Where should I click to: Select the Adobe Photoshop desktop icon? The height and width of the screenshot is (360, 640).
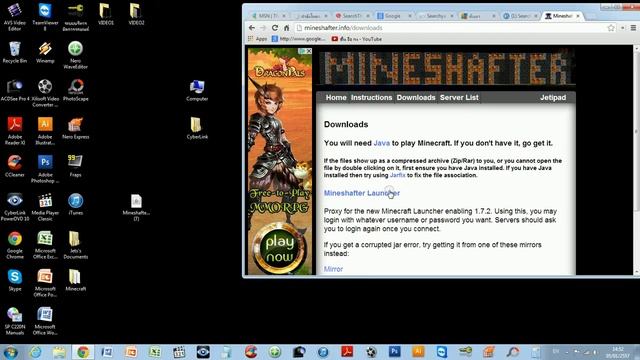coord(45,169)
